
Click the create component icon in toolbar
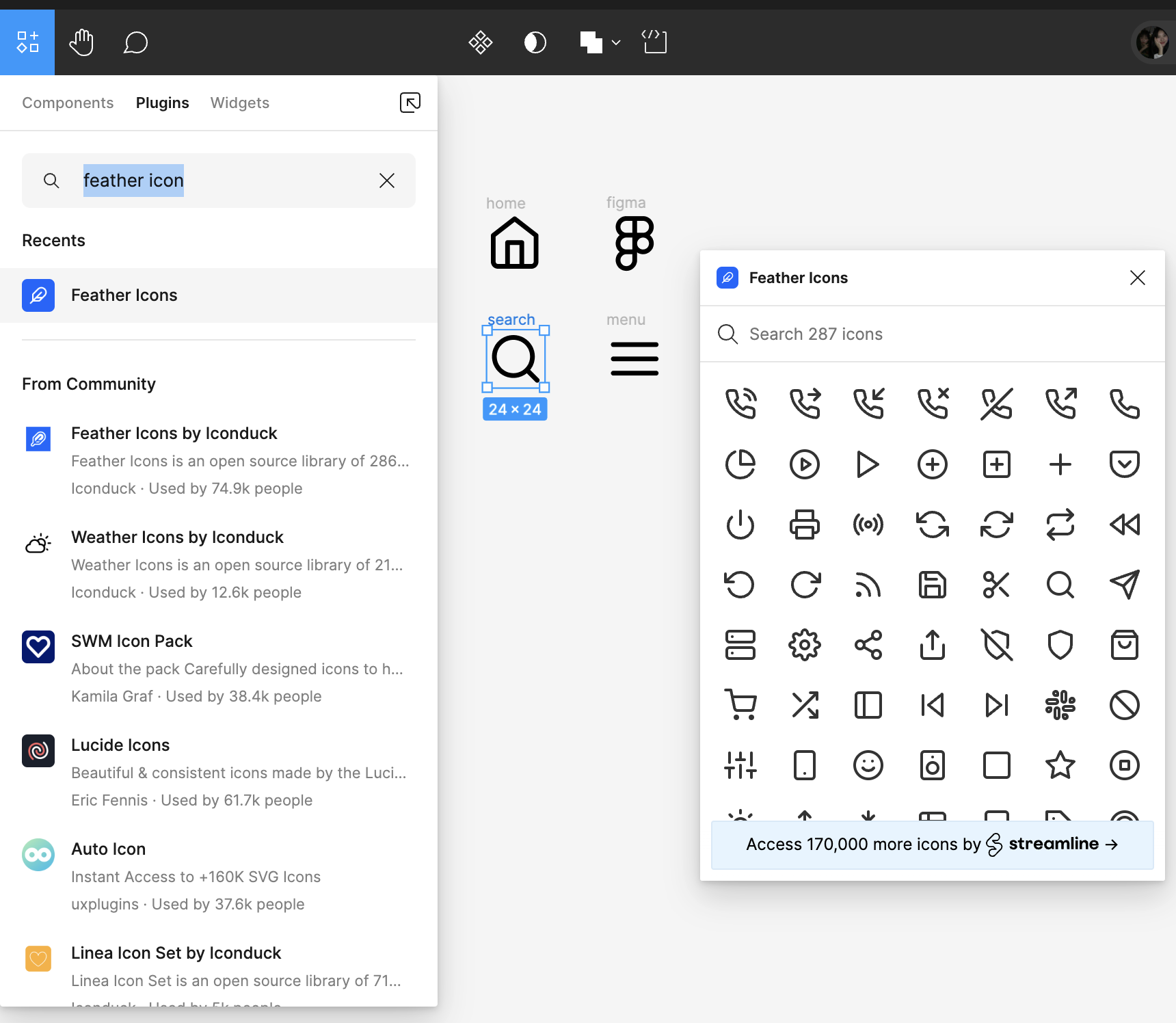pos(481,42)
